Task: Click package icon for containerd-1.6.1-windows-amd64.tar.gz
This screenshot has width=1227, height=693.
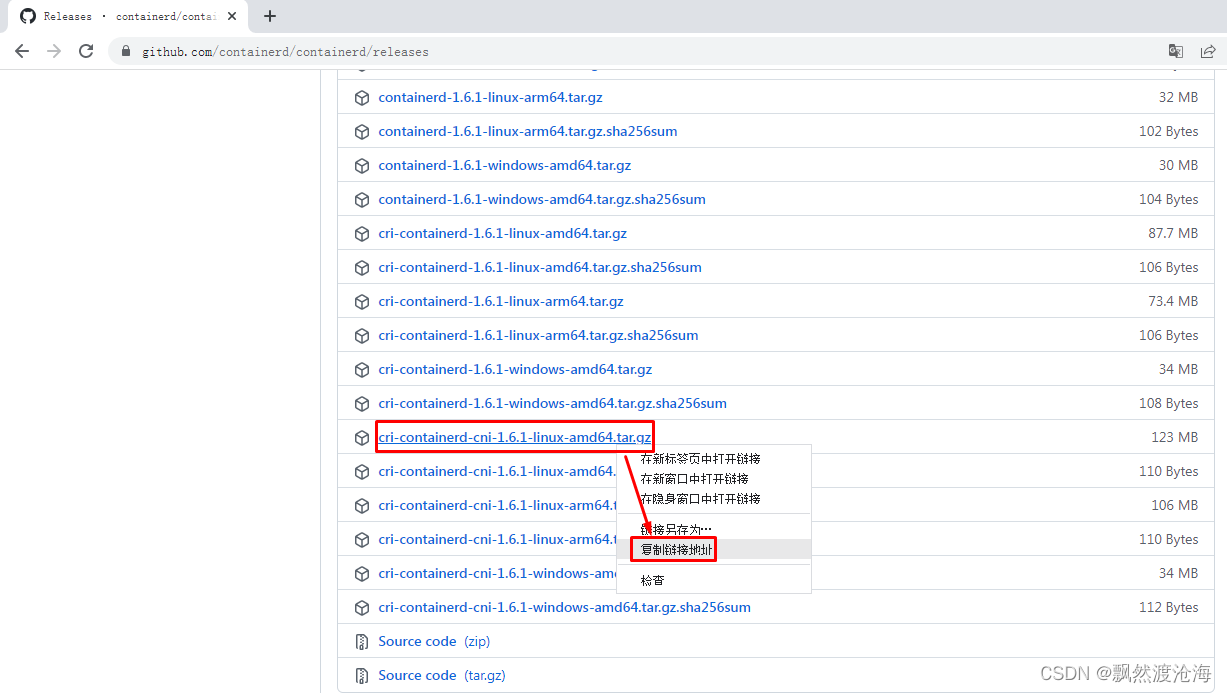Action: point(362,166)
